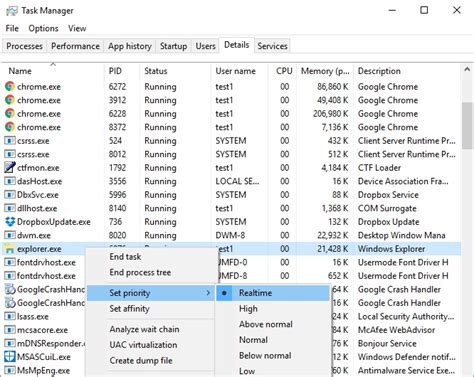Choose End process tree
This screenshot has height=377, width=474.
(150, 272)
